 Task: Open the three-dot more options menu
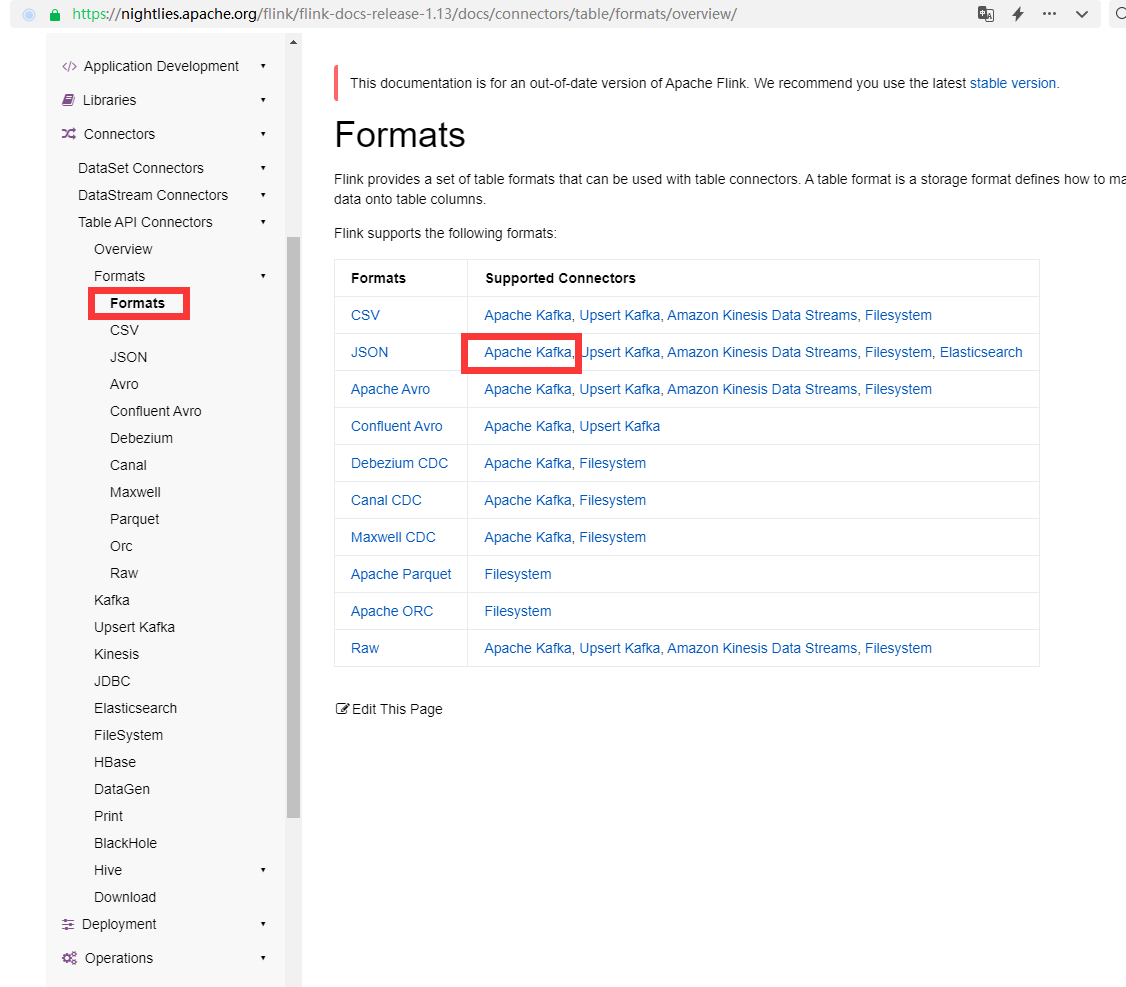click(x=1049, y=14)
